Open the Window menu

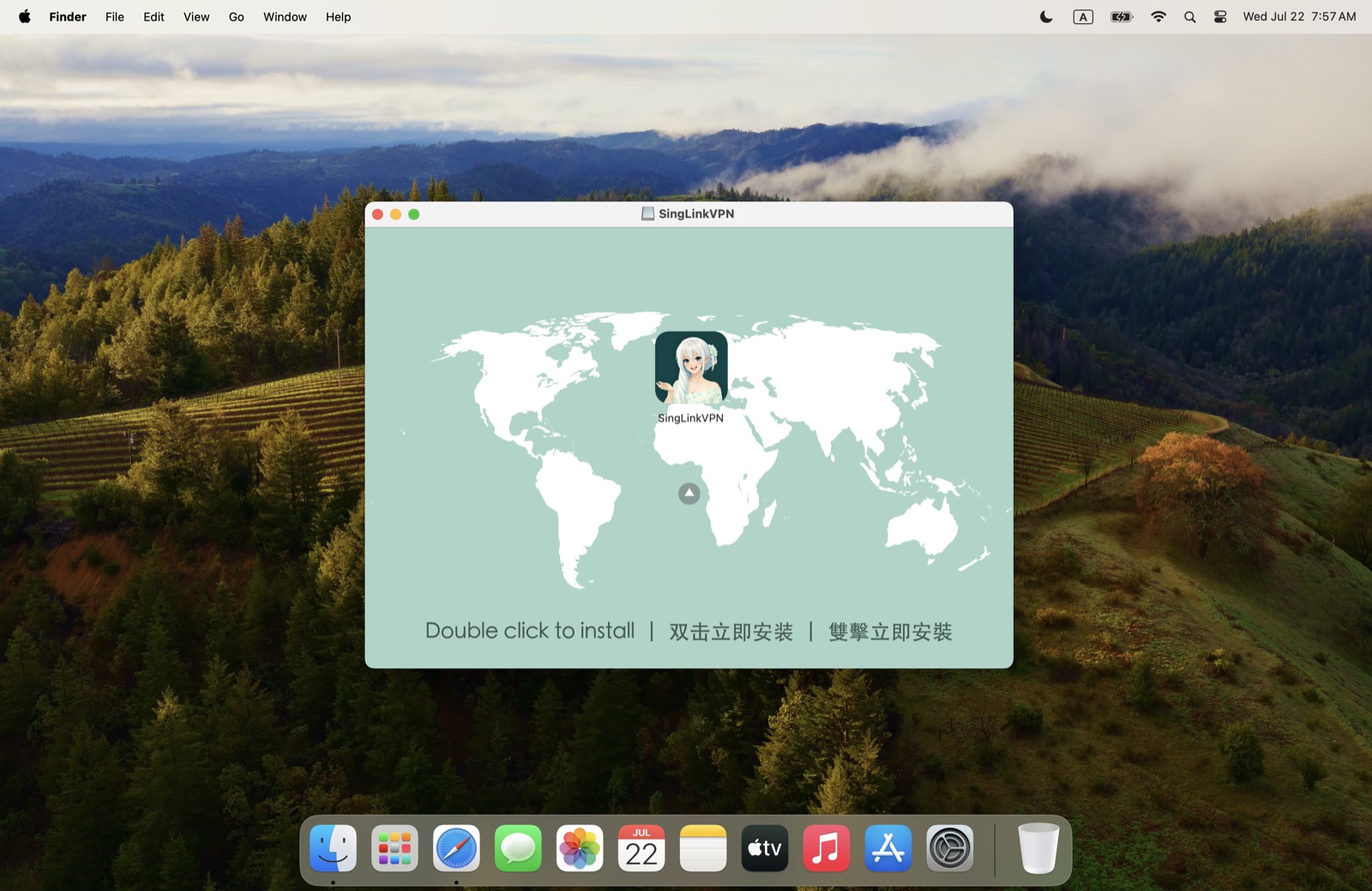(x=285, y=16)
